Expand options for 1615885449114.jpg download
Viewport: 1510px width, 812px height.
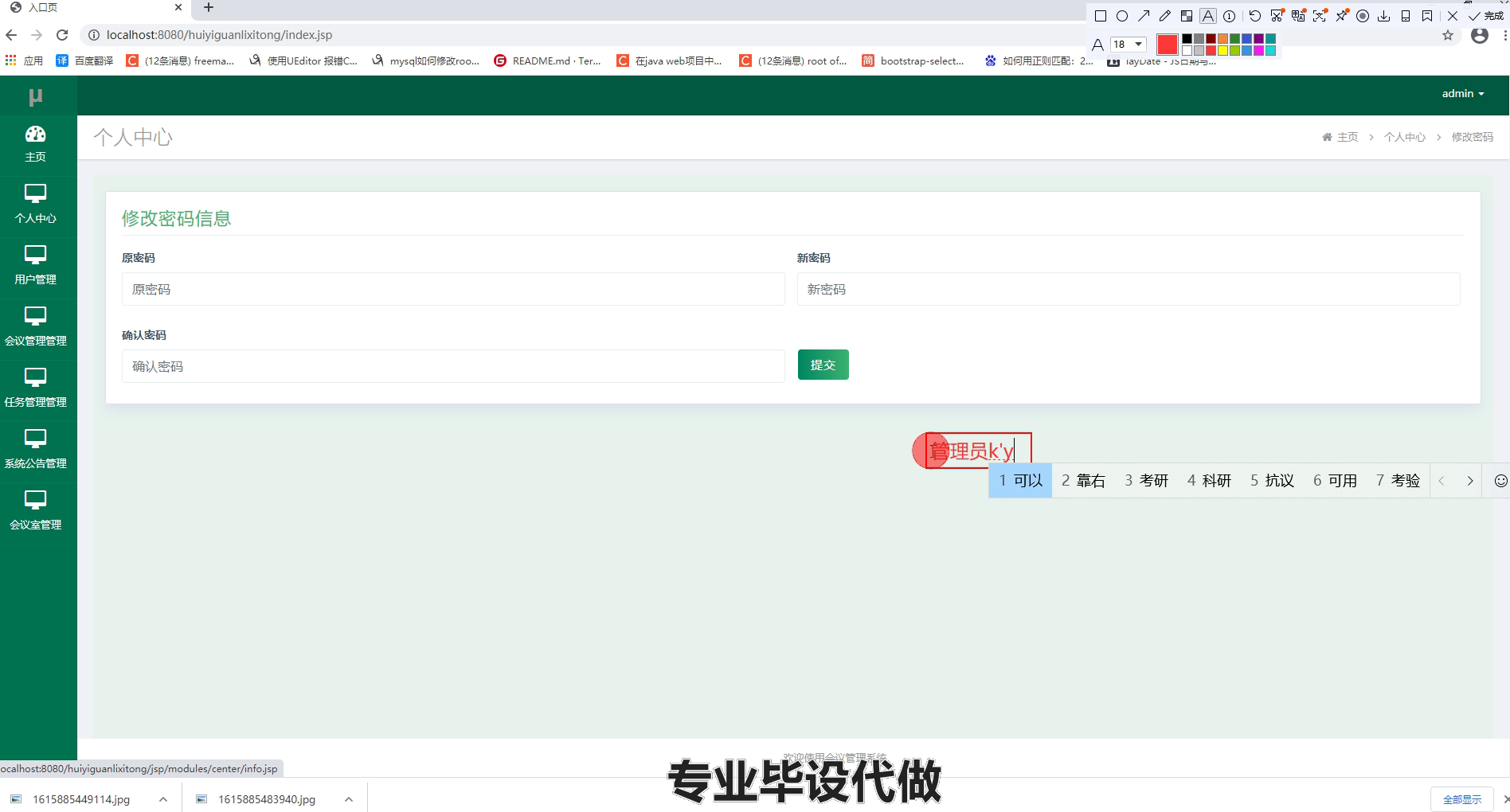tap(163, 799)
